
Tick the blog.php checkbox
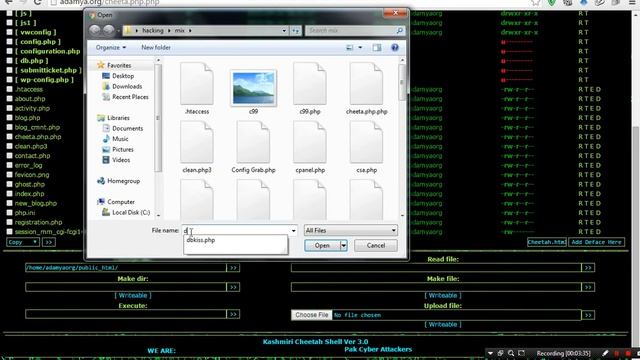[x=9, y=118]
